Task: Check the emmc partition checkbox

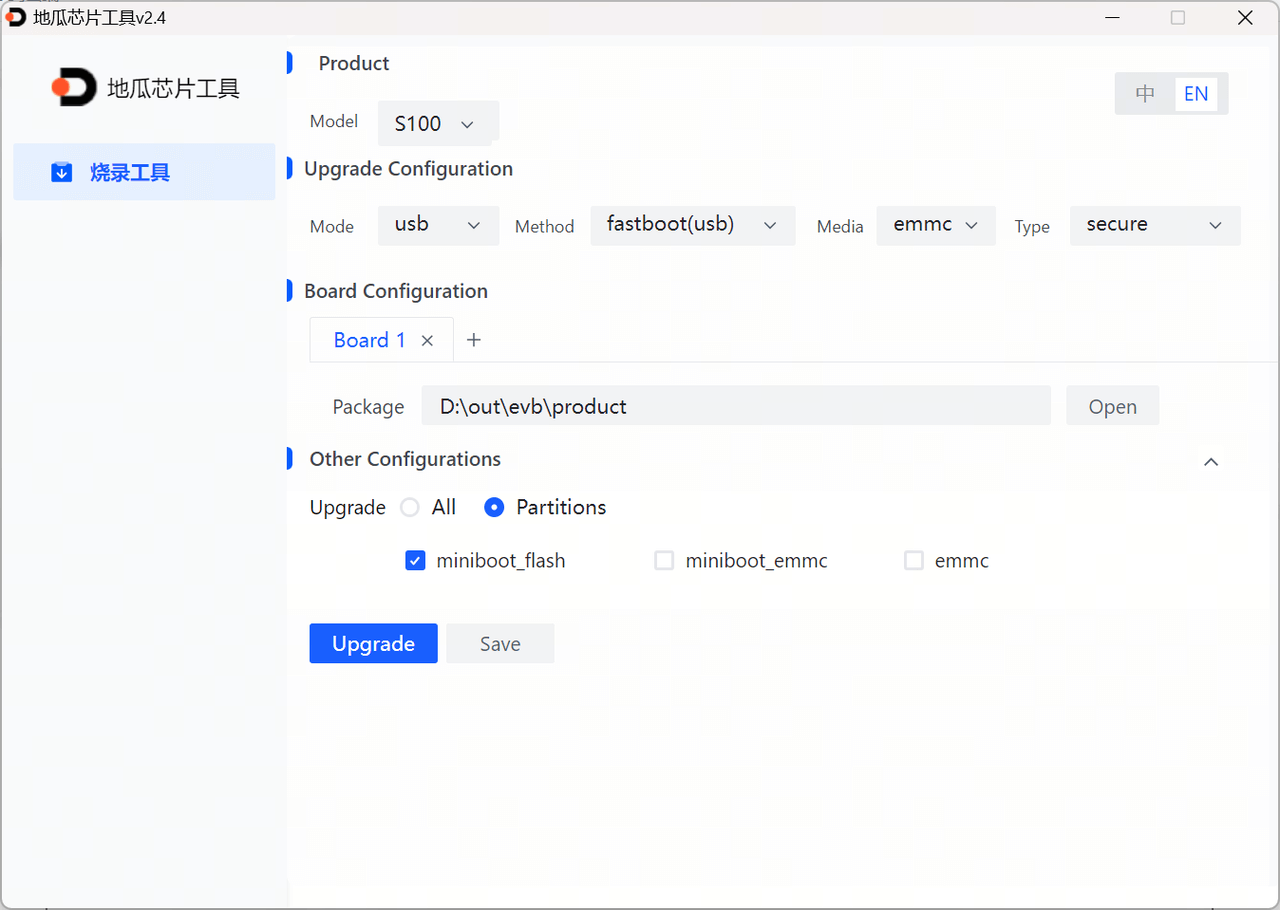Action: (913, 561)
